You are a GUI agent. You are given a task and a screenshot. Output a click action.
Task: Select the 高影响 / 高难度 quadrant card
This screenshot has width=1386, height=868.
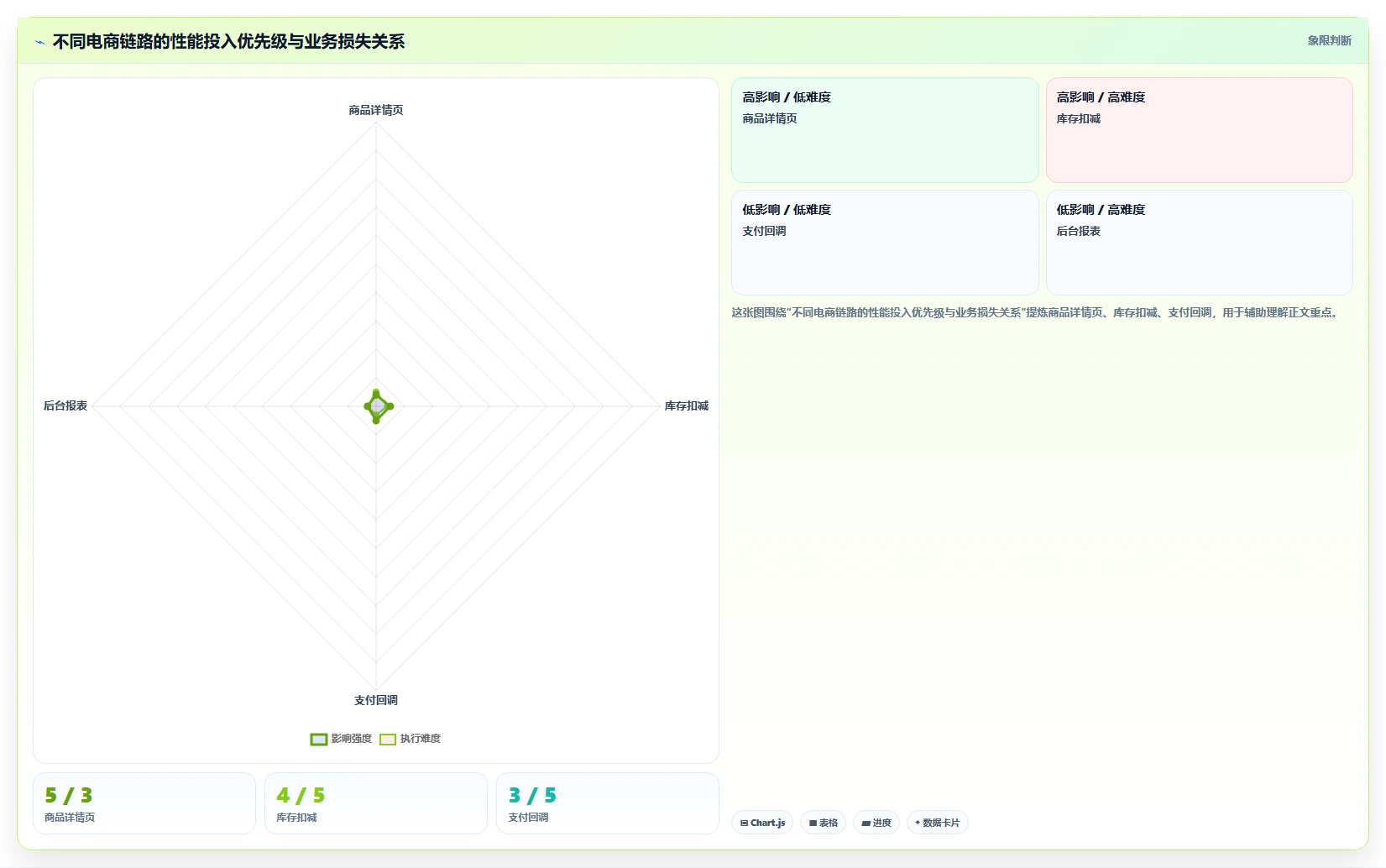coord(1199,130)
